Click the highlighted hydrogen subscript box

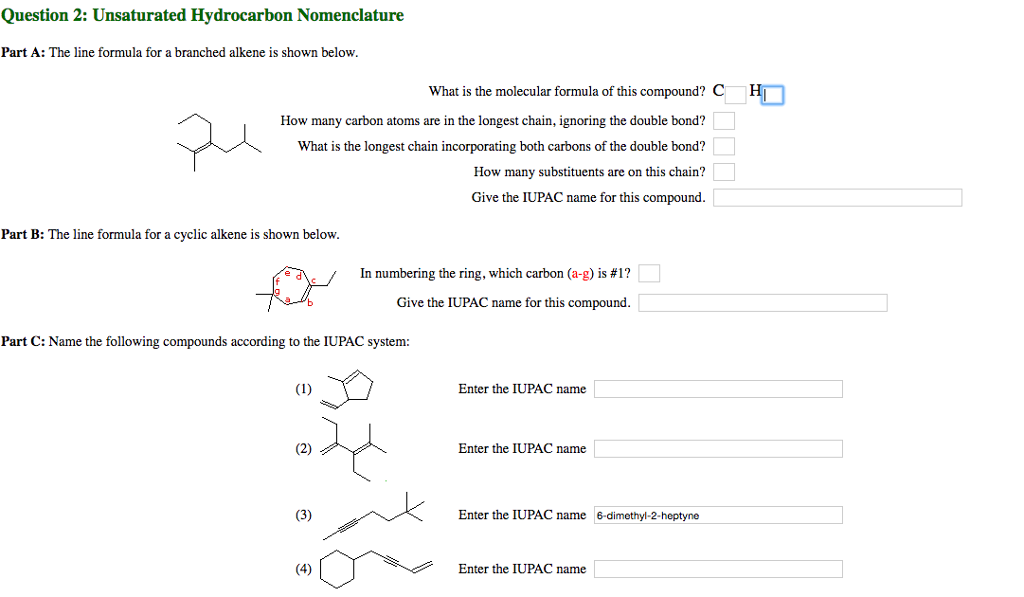pyautogui.click(x=772, y=94)
